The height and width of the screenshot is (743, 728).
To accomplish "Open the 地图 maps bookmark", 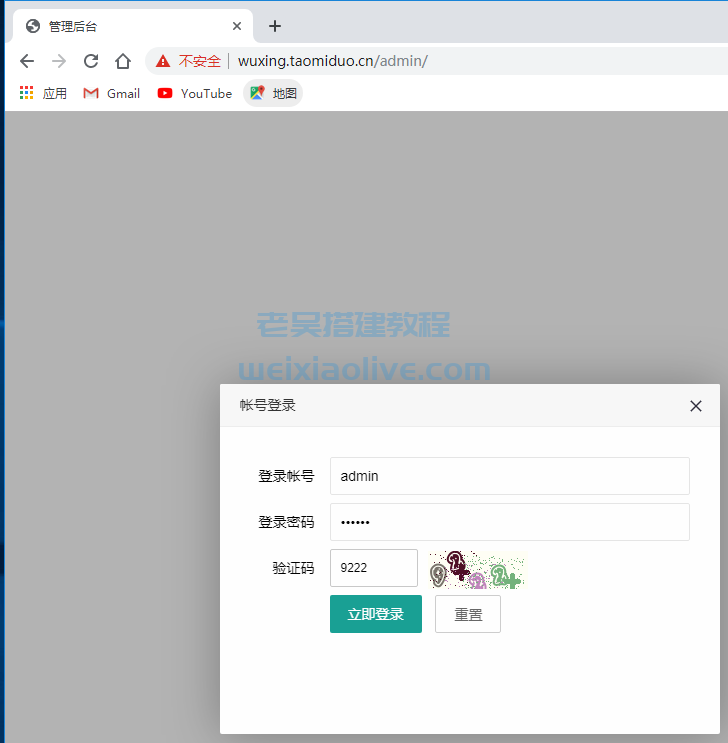I will coord(273,93).
